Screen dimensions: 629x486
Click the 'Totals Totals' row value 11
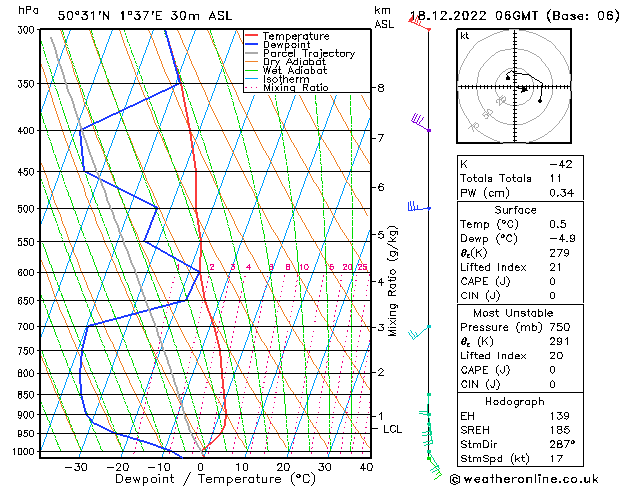tap(556, 178)
